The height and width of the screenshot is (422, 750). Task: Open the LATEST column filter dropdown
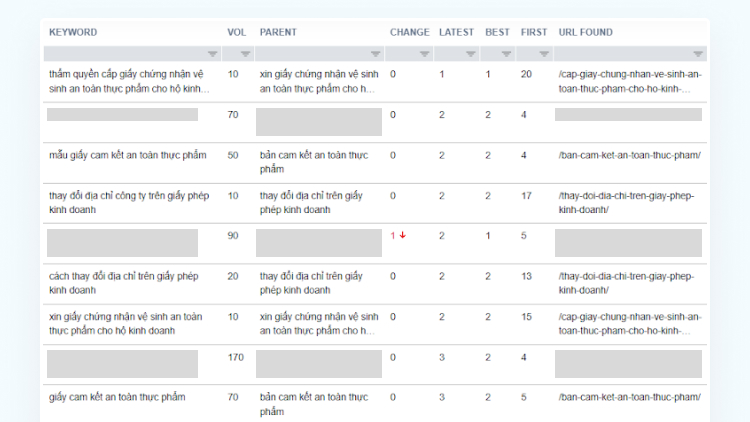pyautogui.click(x=471, y=54)
